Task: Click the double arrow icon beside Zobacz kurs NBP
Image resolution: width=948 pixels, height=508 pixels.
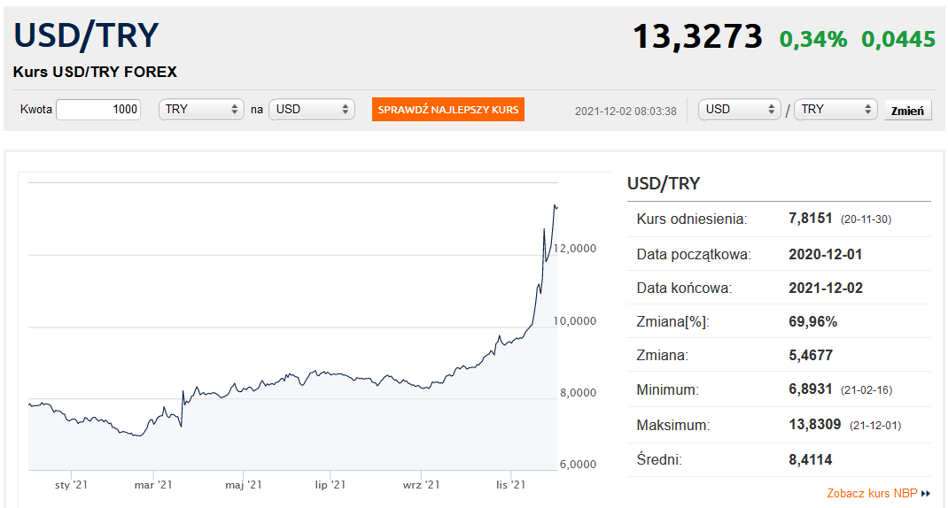Action: point(926,493)
